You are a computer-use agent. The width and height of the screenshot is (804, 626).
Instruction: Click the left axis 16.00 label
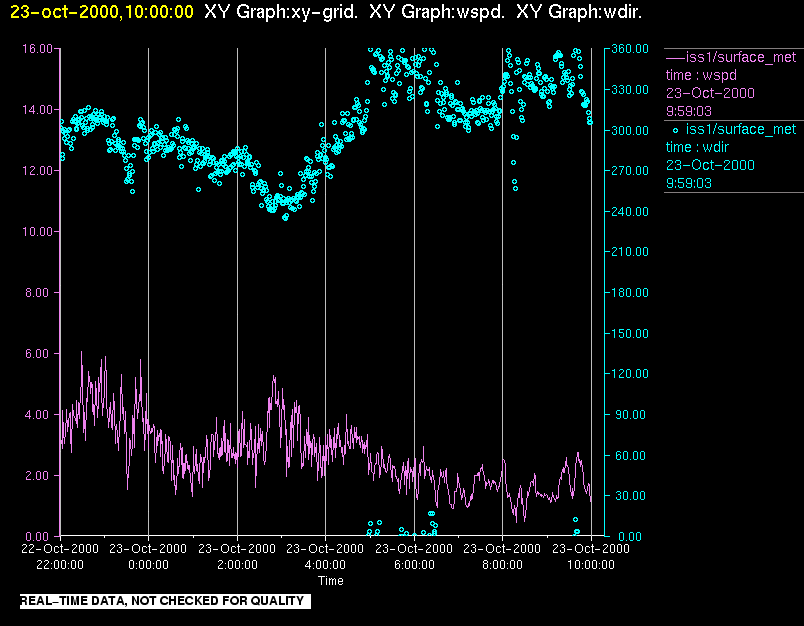pos(37,49)
